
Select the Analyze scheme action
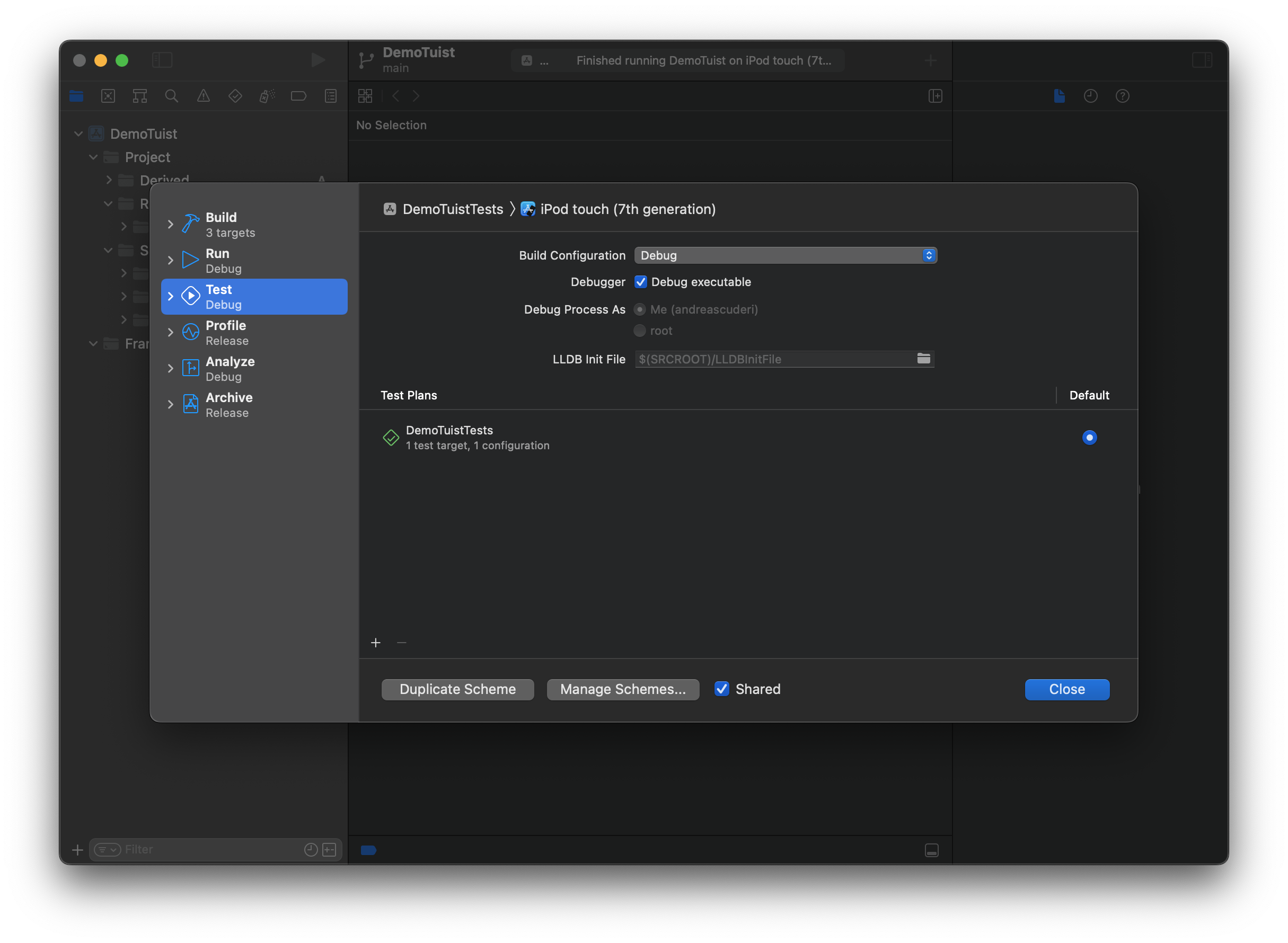254,368
